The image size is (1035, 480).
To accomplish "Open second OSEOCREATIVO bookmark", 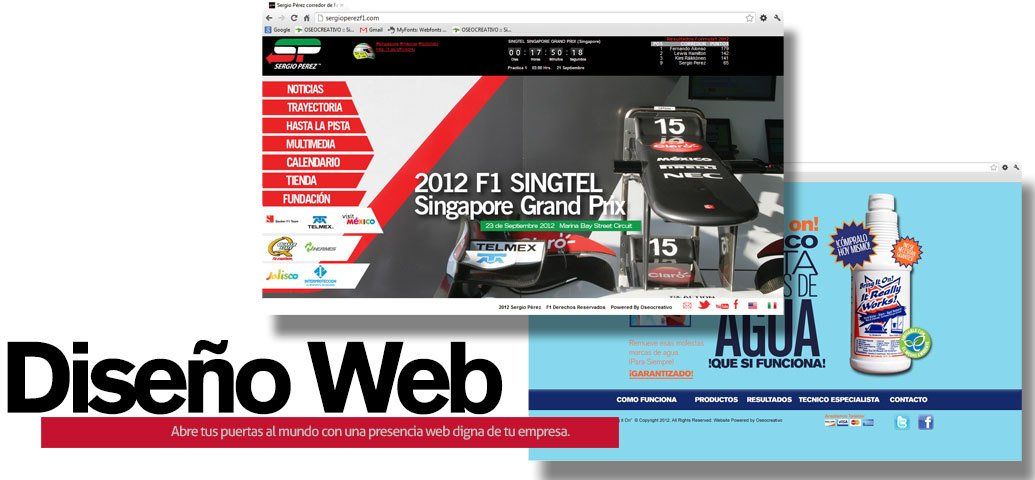I will [482, 30].
